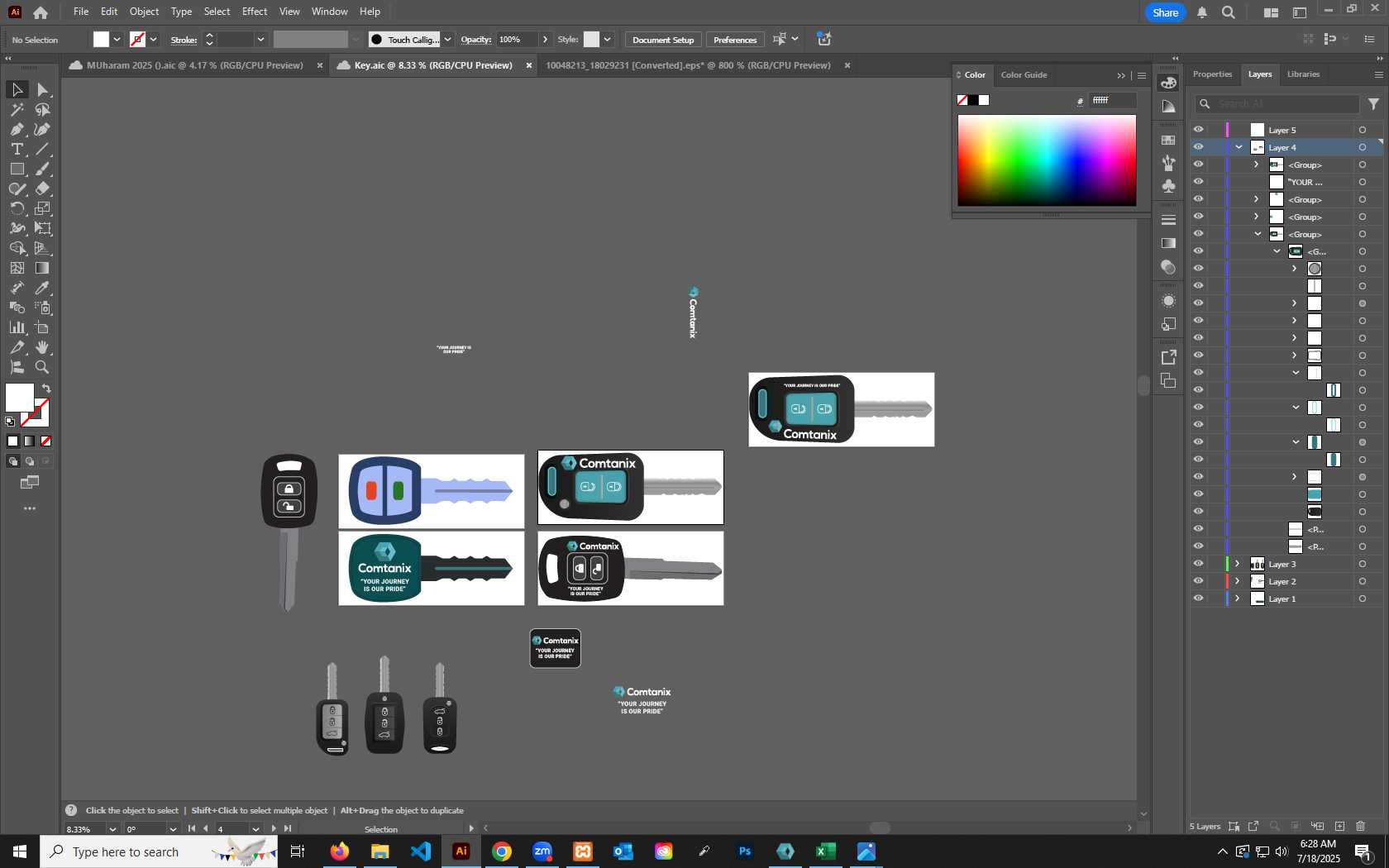This screenshot has width=1389, height=868.
Task: Select the Eraser tool
Action: (43, 188)
